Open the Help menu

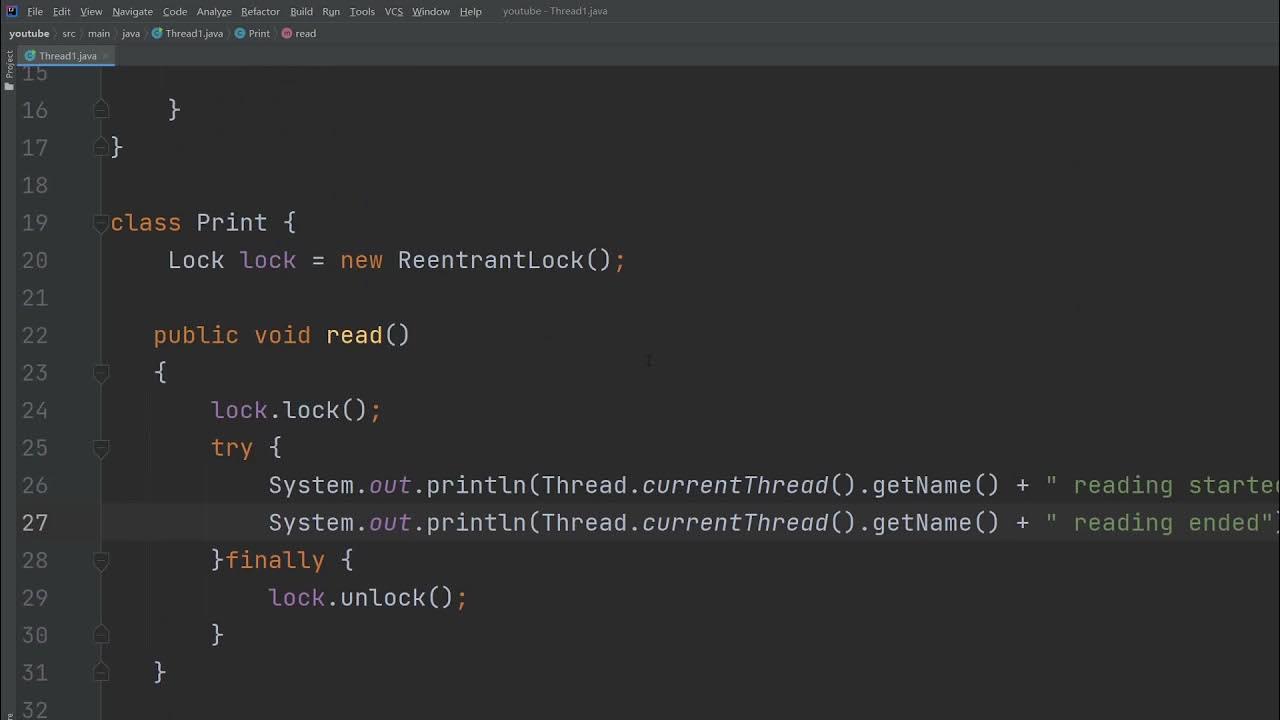click(470, 11)
